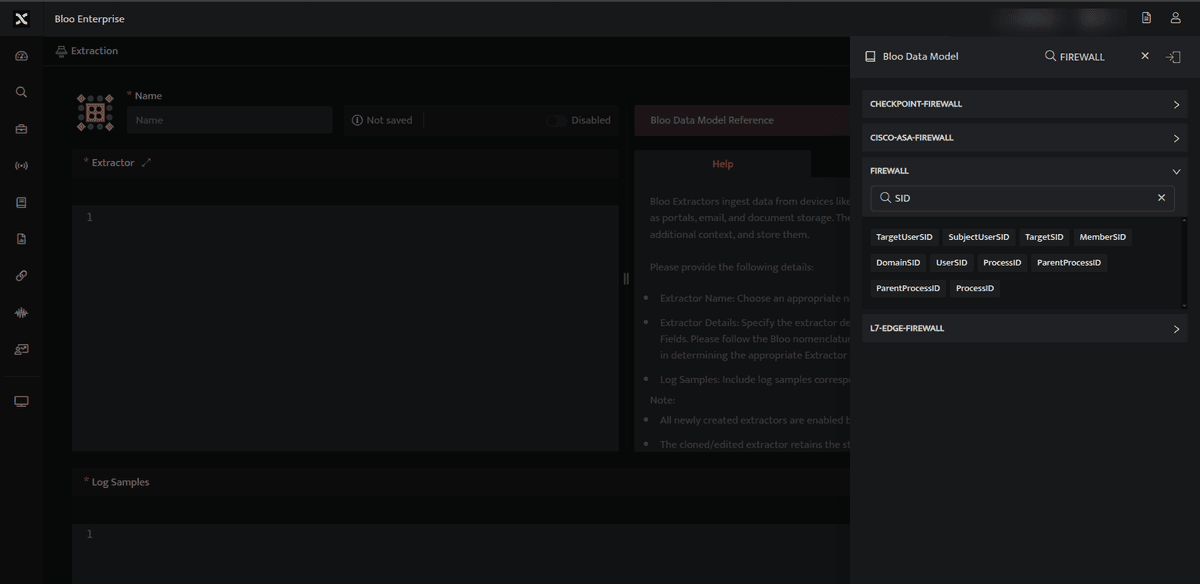Click the collapse panel arrow icon
This screenshot has height=584, width=1200.
click(x=1174, y=57)
